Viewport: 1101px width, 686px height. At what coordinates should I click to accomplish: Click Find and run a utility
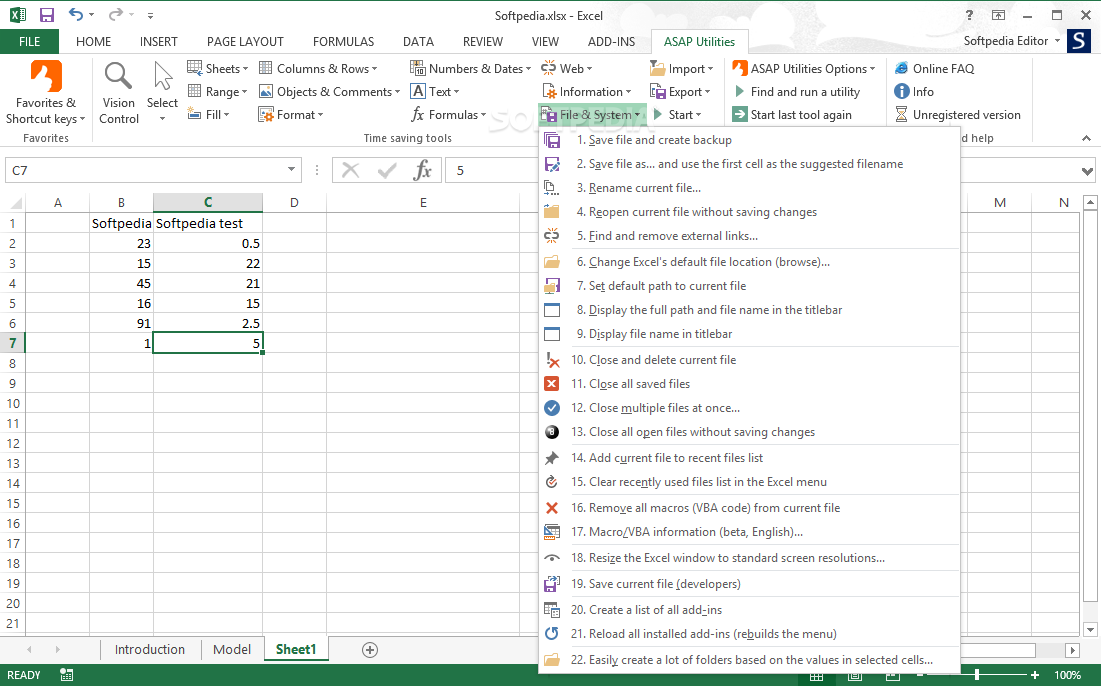[796, 91]
